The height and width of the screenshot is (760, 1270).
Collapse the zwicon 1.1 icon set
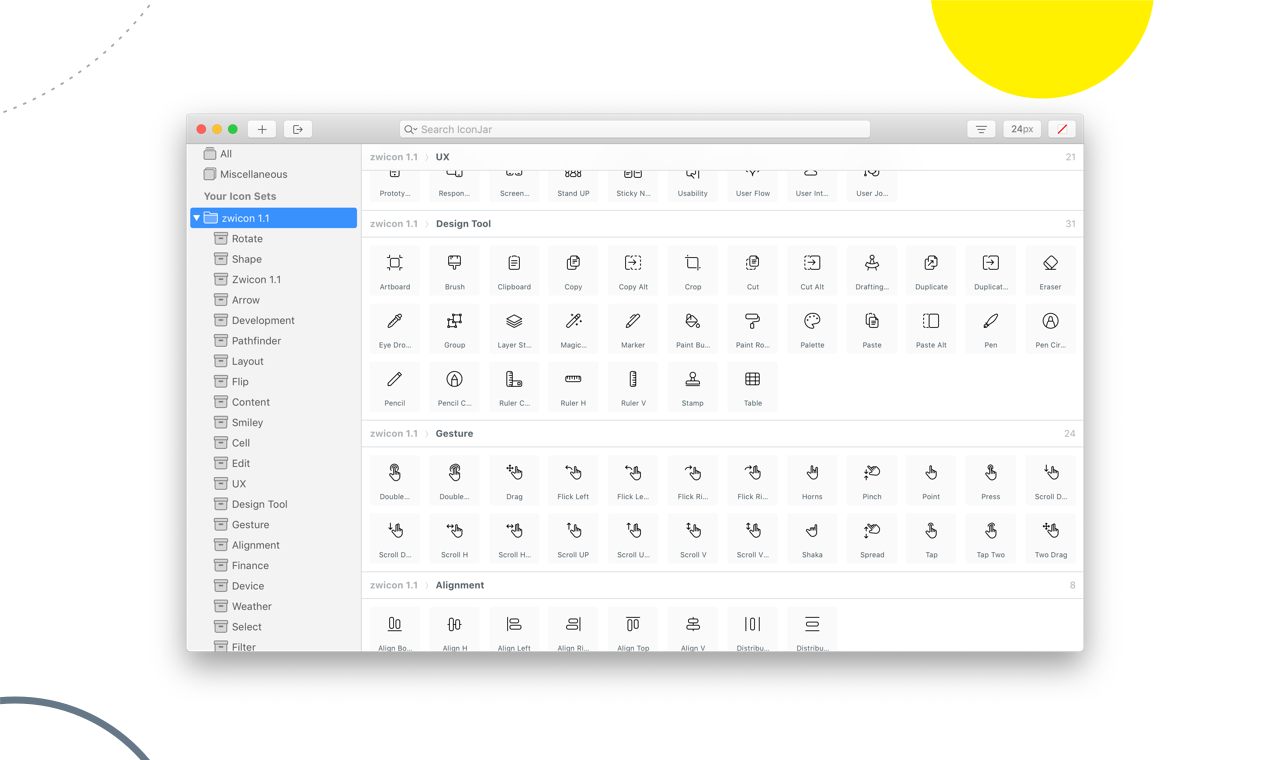tap(197, 218)
